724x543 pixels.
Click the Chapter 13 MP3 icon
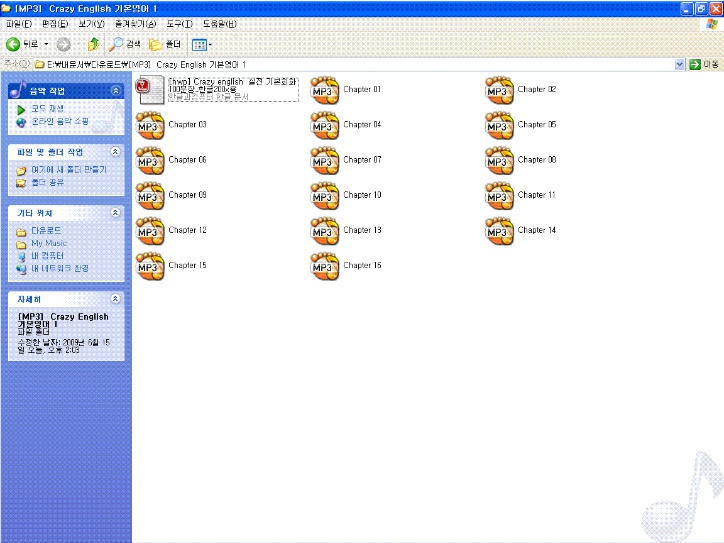pyautogui.click(x=325, y=230)
